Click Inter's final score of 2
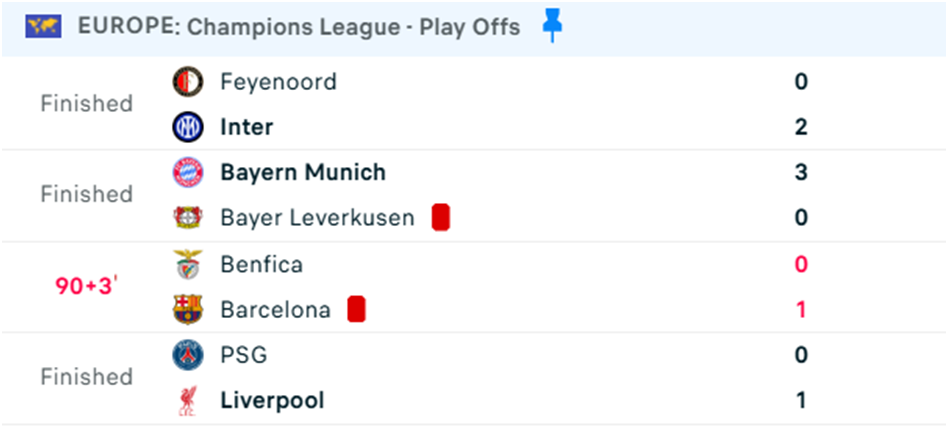 pyautogui.click(x=801, y=127)
